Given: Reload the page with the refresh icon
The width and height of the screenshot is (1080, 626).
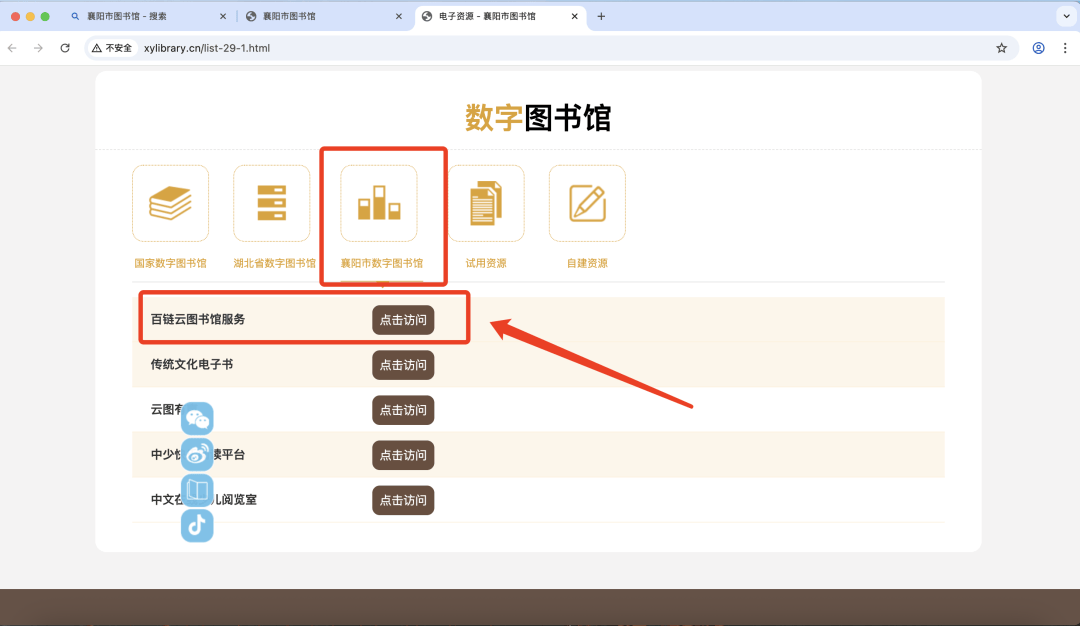Looking at the screenshot, I should coord(65,48).
